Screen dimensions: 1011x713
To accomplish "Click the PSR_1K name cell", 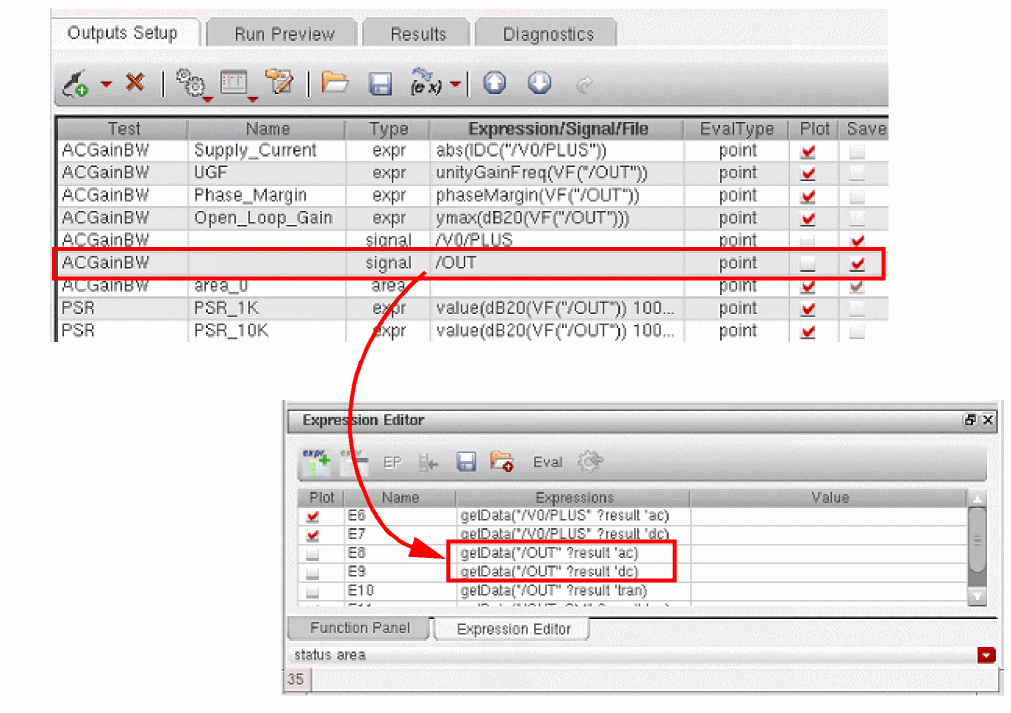I will 266,308.
